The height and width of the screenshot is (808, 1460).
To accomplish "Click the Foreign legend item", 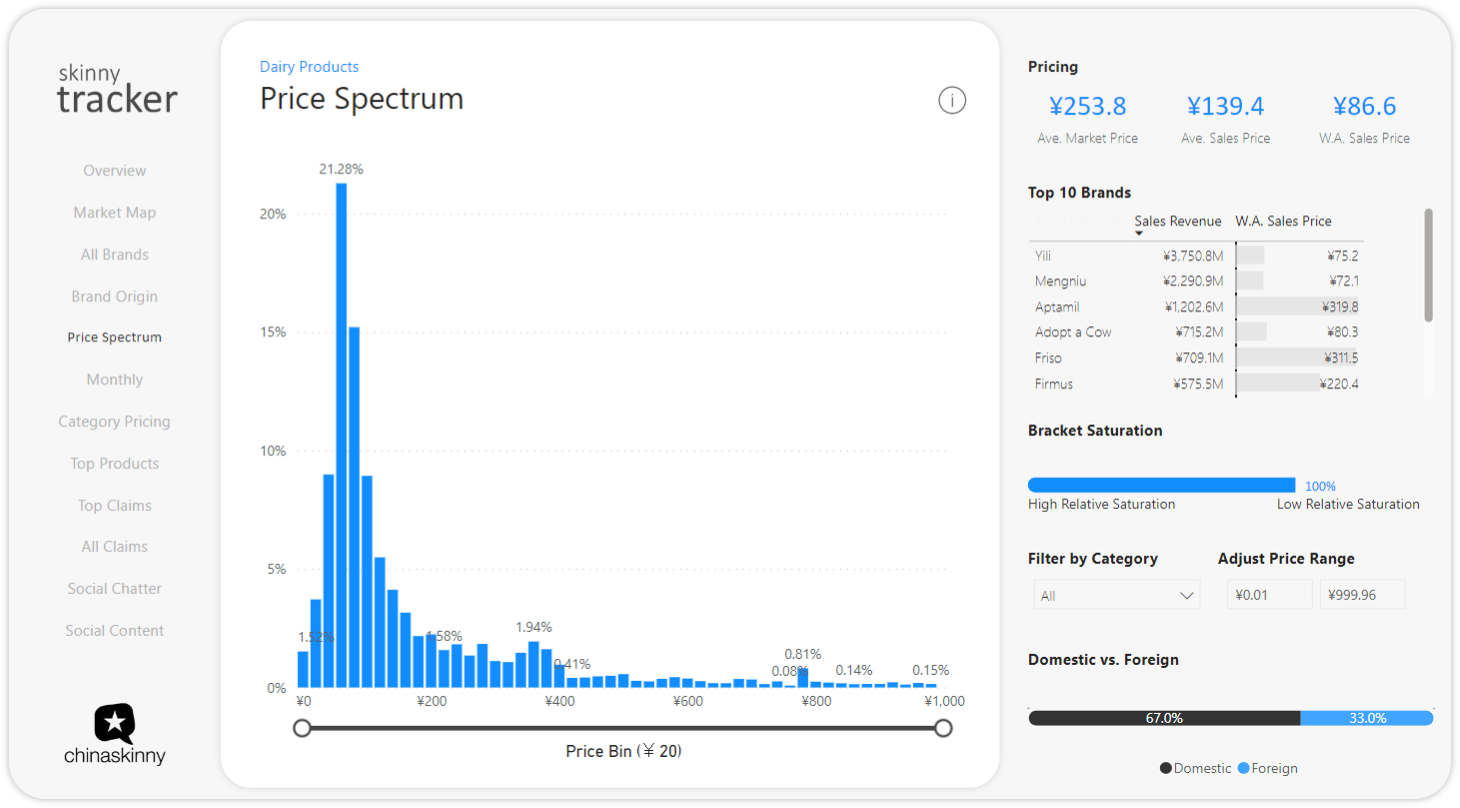I will (x=1268, y=768).
